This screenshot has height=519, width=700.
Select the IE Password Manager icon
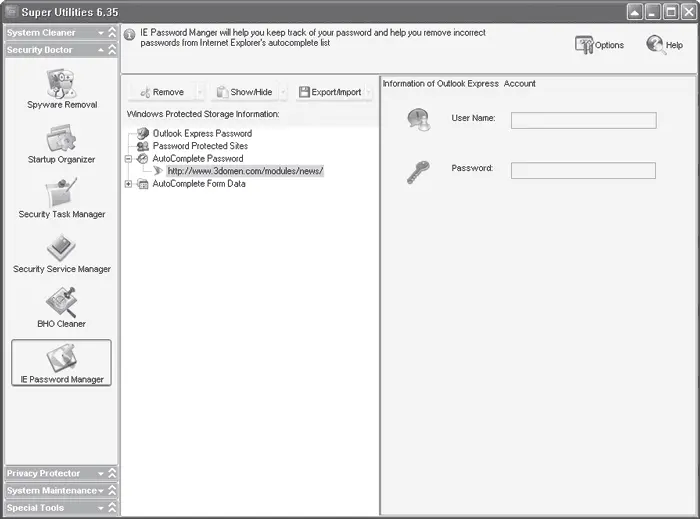pos(61,357)
